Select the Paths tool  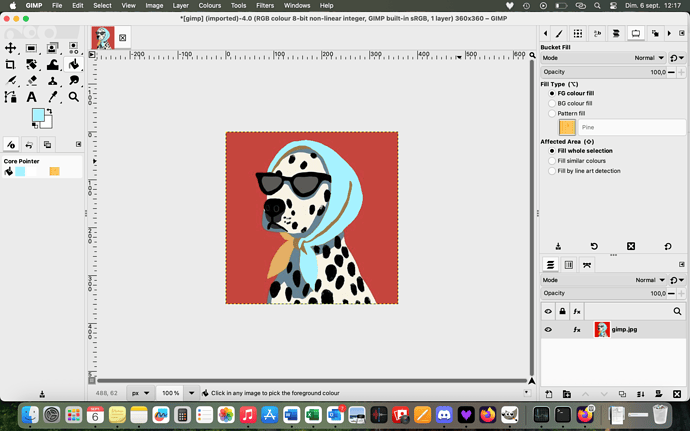pos(10,97)
